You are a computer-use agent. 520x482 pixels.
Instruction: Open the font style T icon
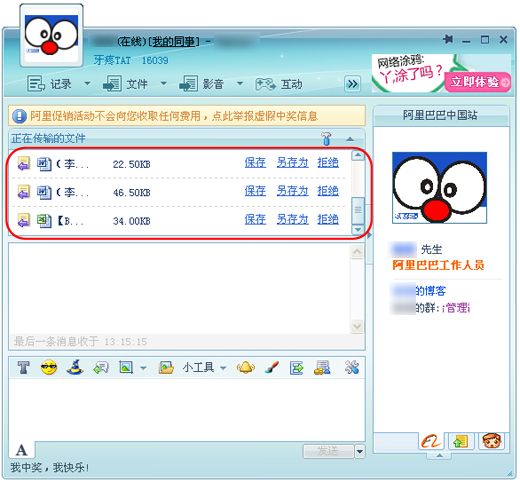[24, 368]
